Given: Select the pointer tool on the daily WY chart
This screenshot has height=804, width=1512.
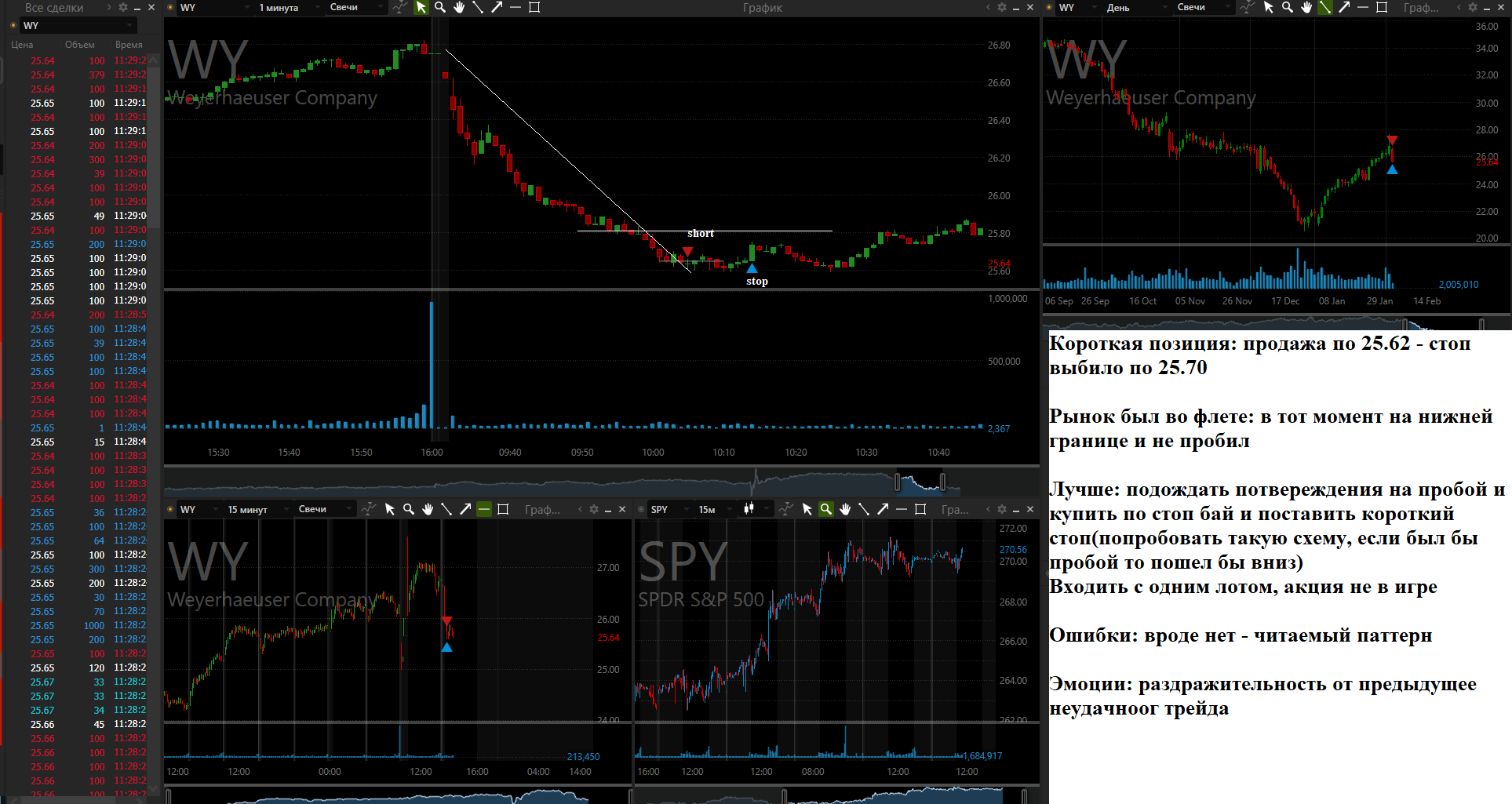Looking at the screenshot, I should pos(1269,7).
